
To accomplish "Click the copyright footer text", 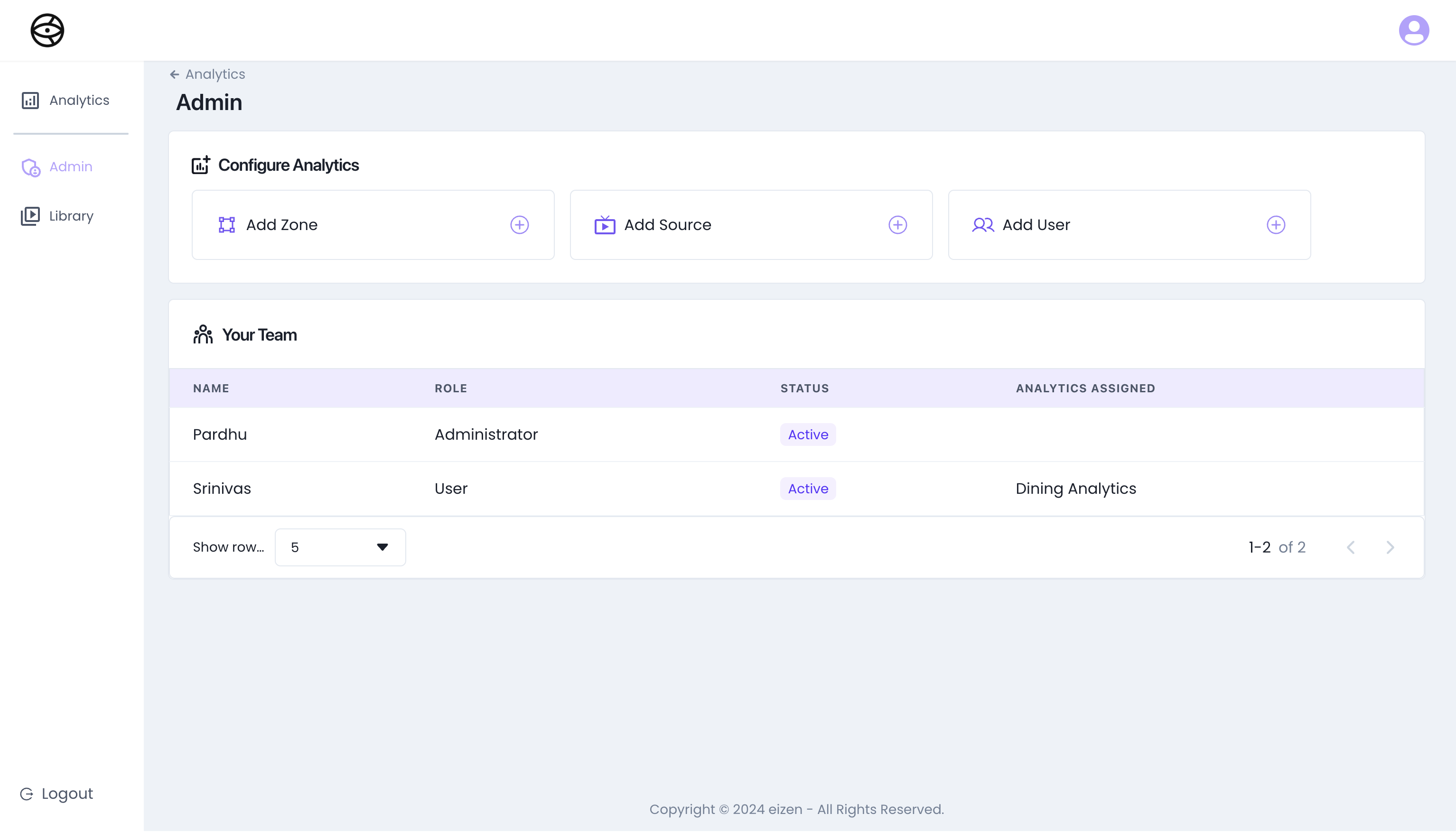I will [796, 809].
